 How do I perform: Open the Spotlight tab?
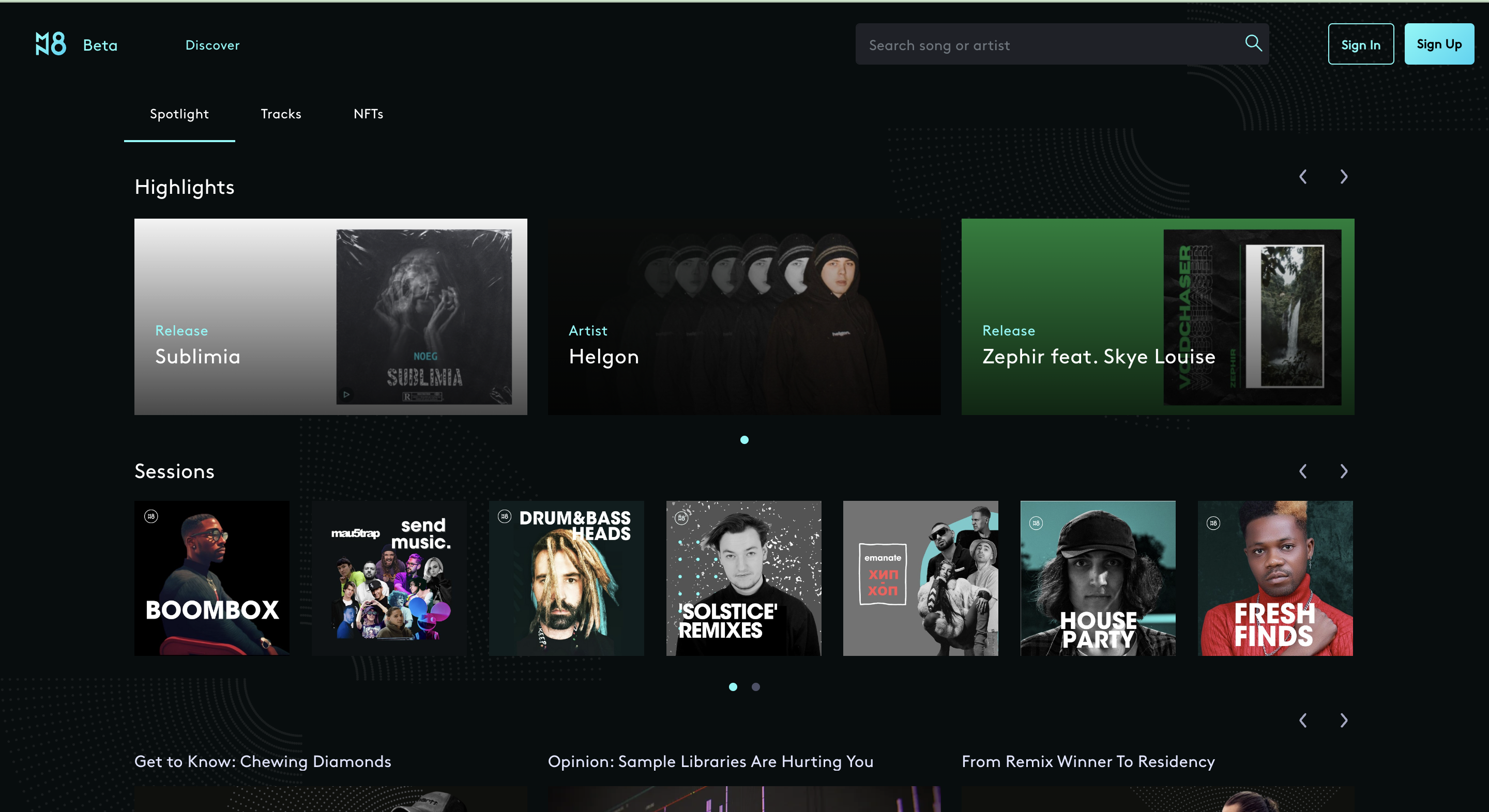coord(179,114)
